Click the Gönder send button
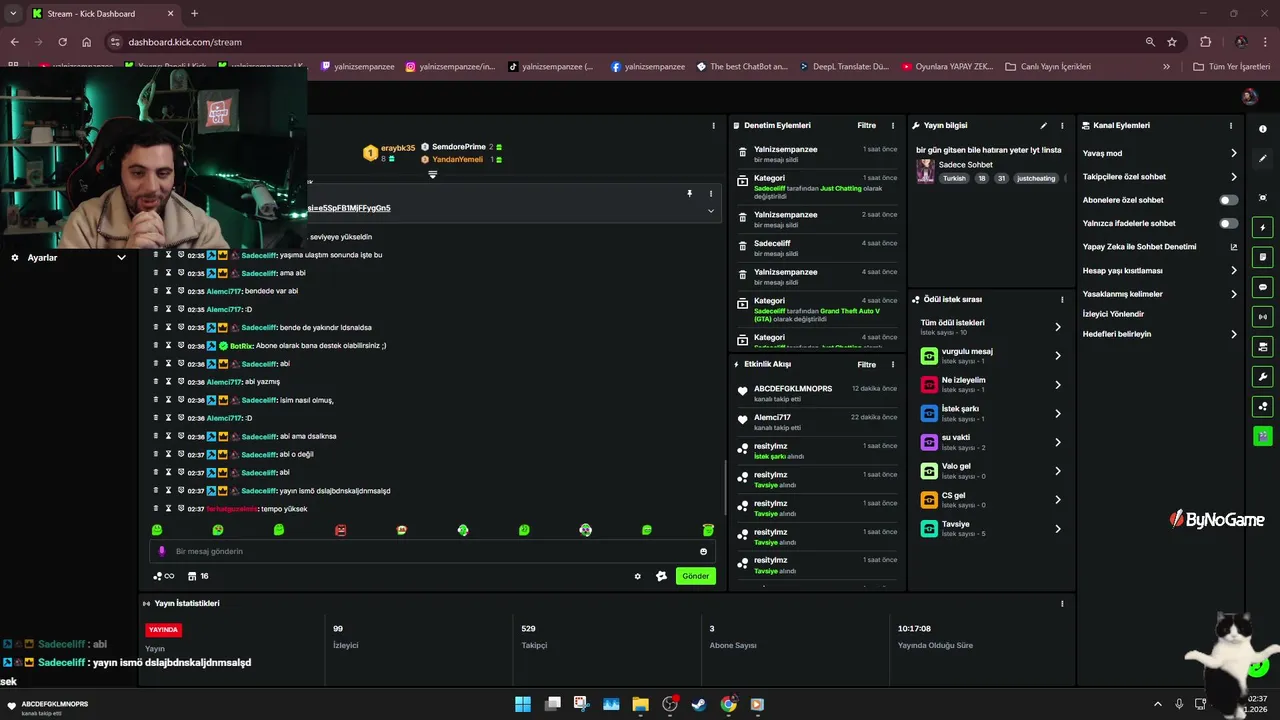This screenshot has height=720, width=1280. [x=696, y=576]
